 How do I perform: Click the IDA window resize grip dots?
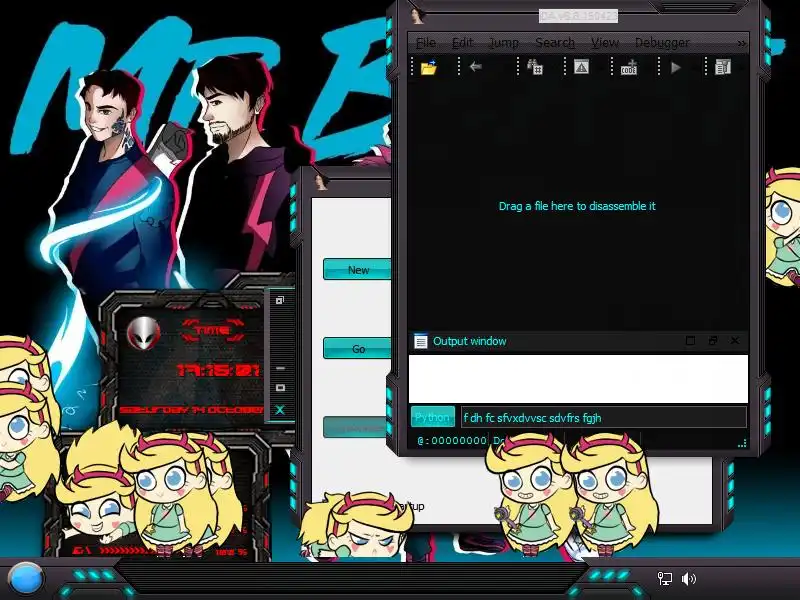click(x=742, y=443)
